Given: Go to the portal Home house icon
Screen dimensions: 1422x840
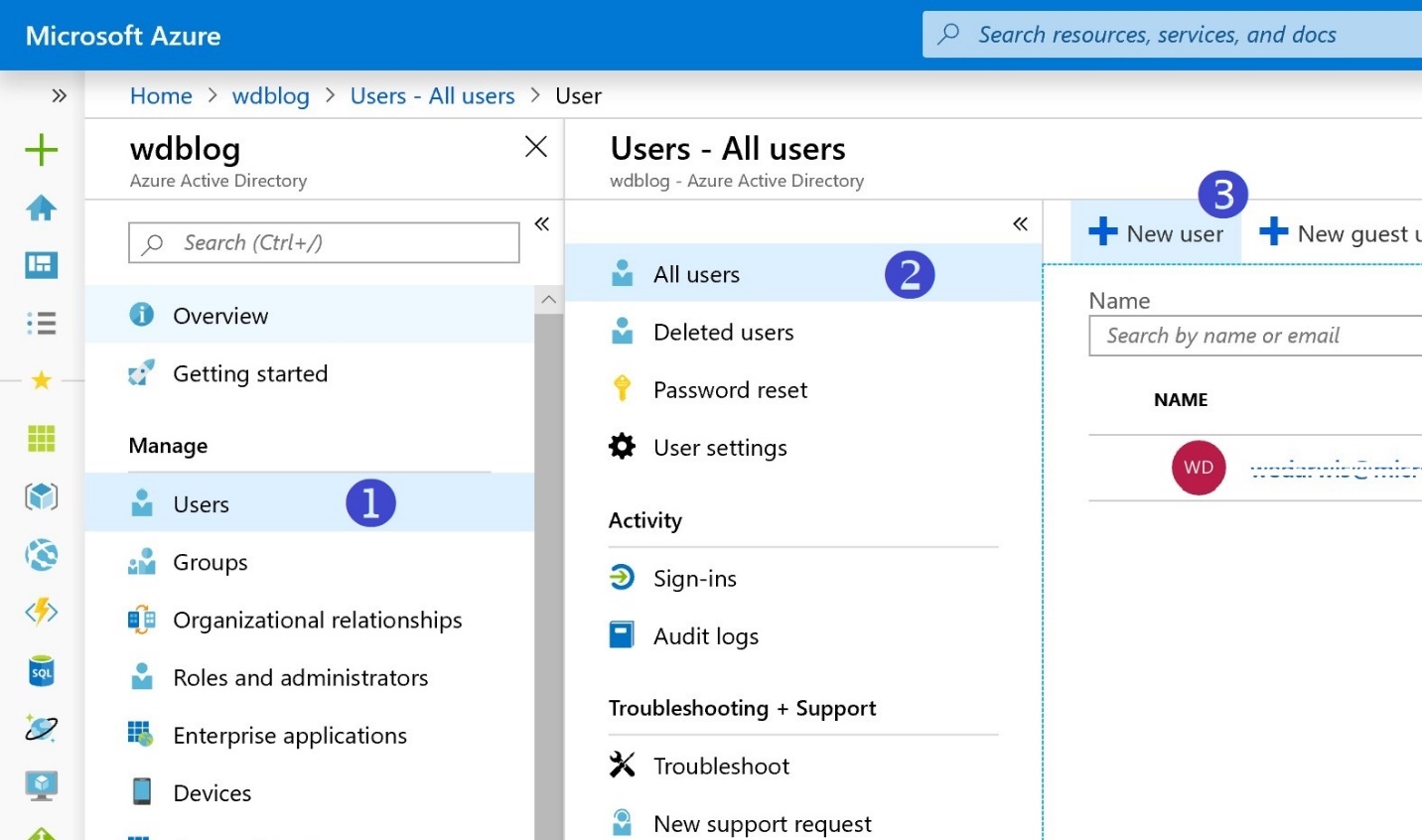Looking at the screenshot, I should (41, 208).
